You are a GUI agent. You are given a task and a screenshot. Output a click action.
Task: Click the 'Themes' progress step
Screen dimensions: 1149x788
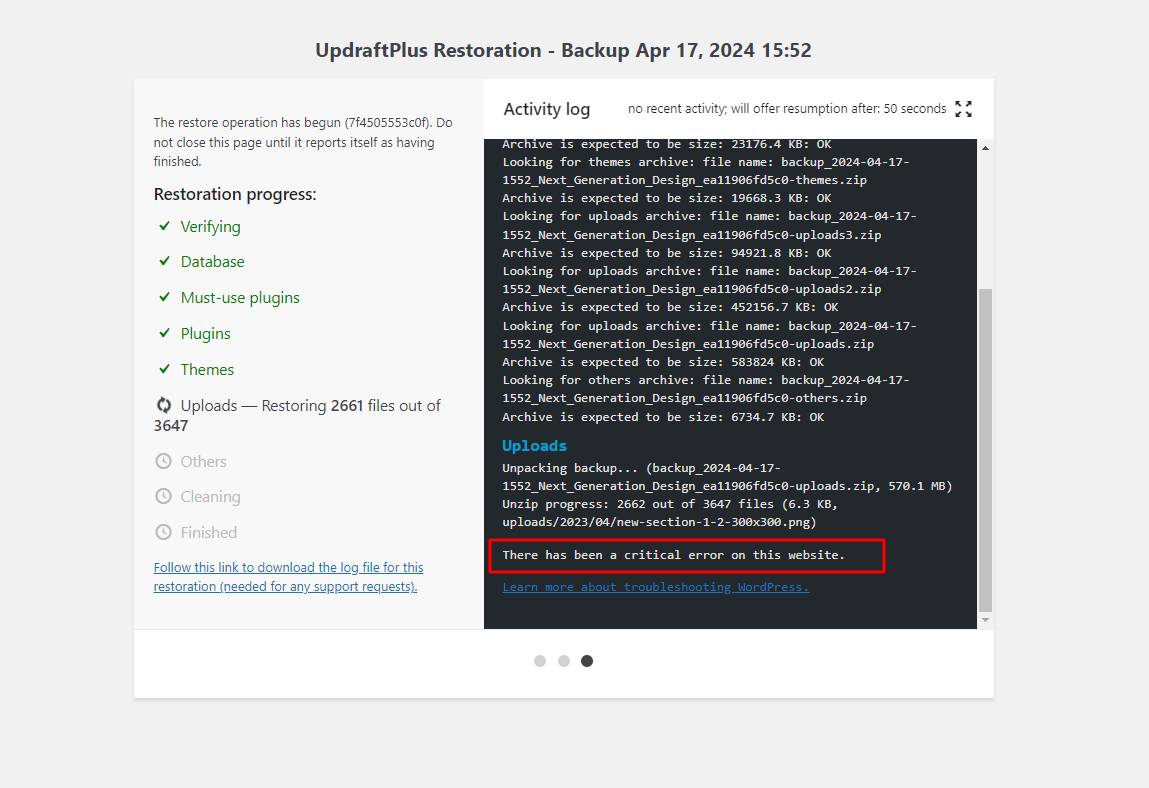pos(207,369)
